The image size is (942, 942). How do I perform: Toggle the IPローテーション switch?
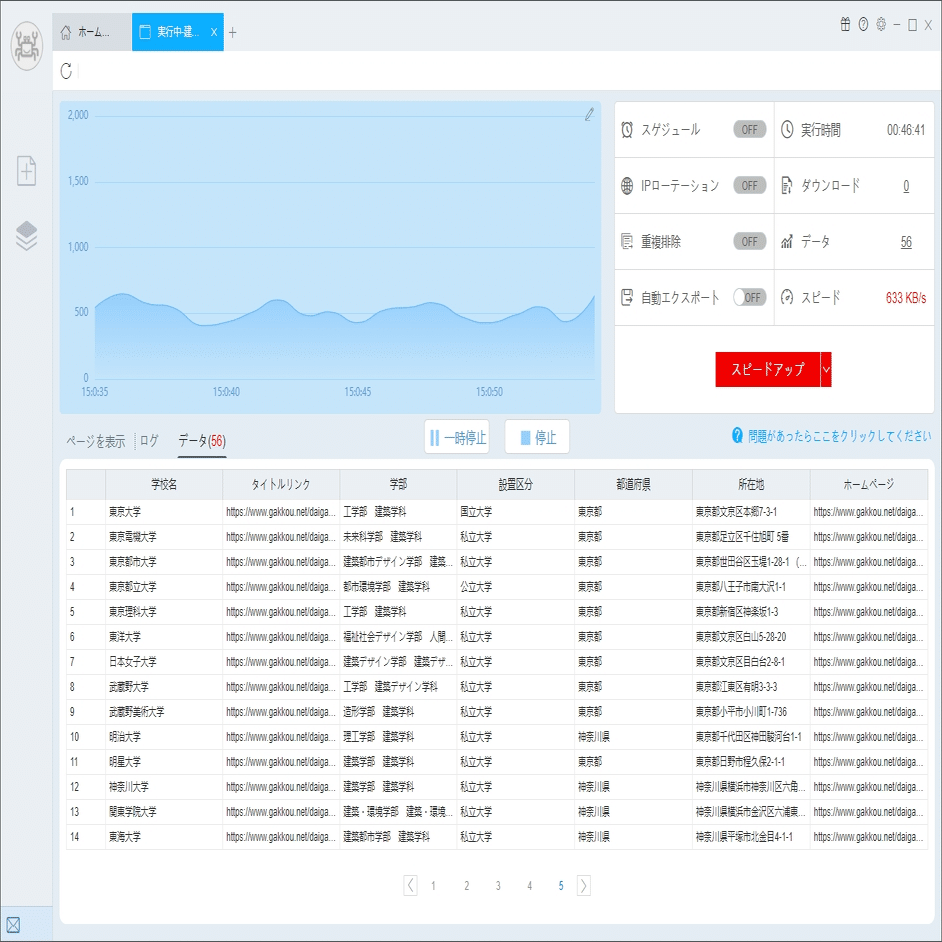(x=749, y=186)
